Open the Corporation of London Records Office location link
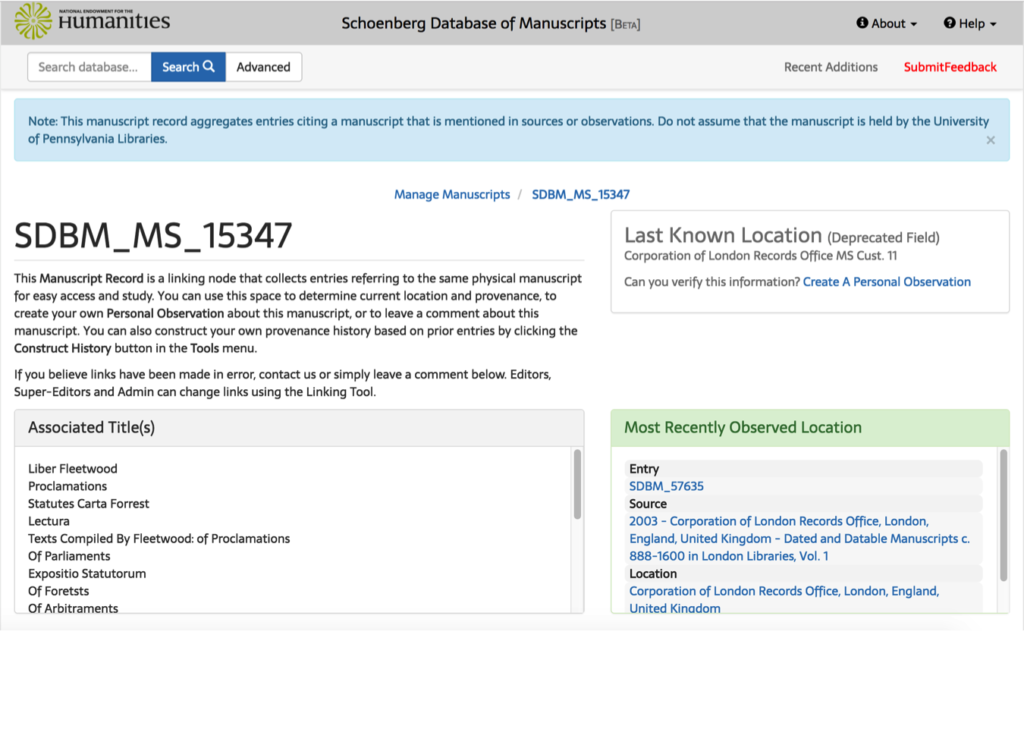The height and width of the screenshot is (729, 1024). coord(784,600)
